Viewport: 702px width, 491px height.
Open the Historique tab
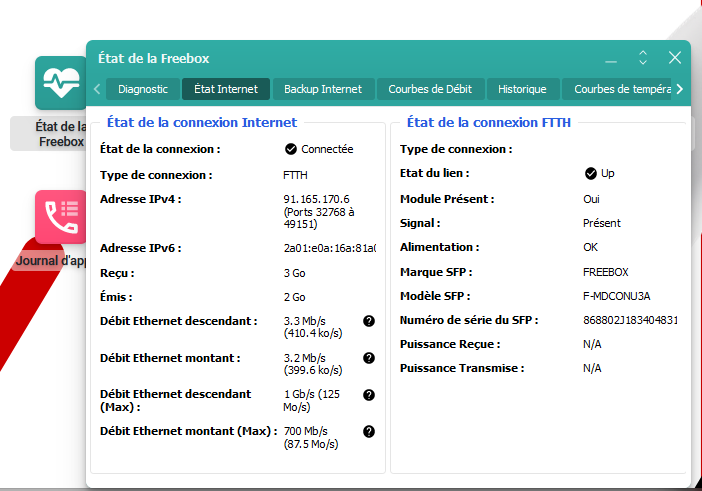[x=522, y=89]
